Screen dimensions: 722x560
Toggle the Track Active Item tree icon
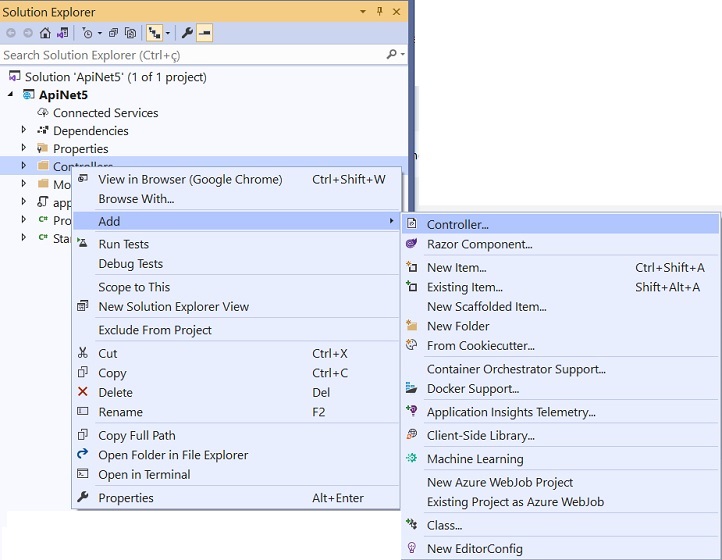click(154, 33)
